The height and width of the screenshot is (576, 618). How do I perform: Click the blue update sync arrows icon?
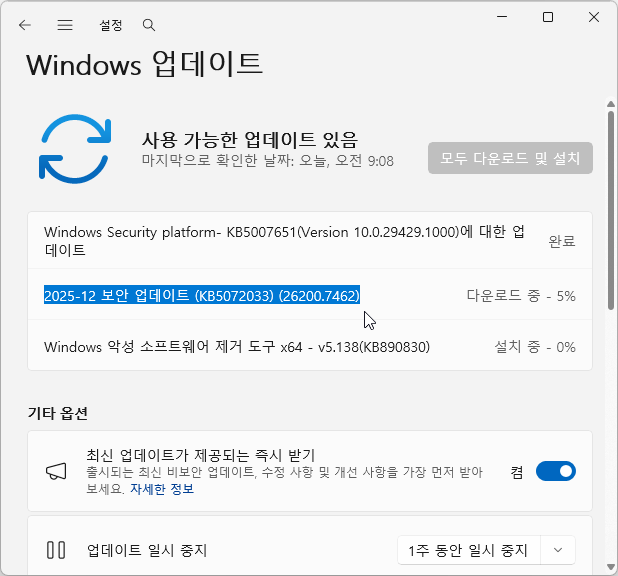[x=75, y=149]
